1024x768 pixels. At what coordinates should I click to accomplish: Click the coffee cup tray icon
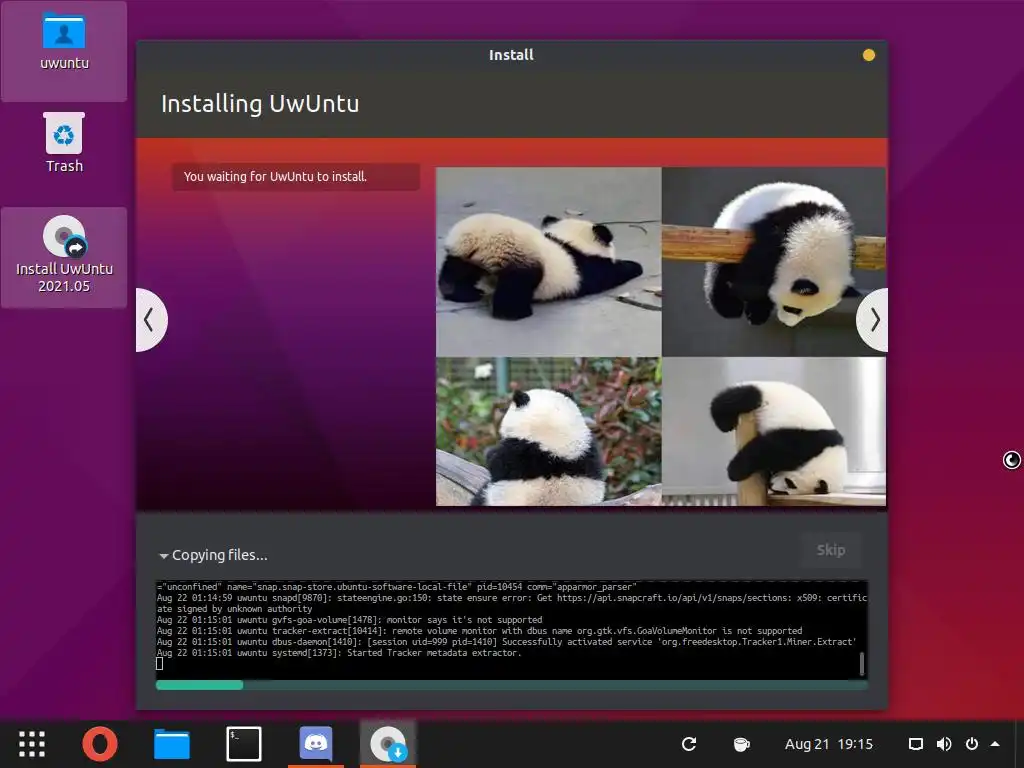741,744
